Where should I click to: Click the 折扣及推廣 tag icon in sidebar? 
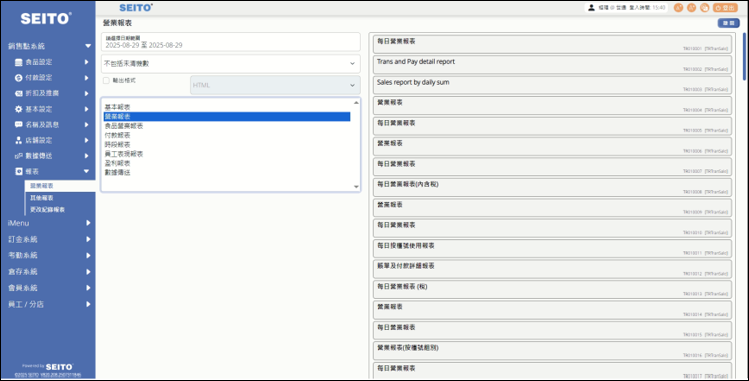(18, 93)
